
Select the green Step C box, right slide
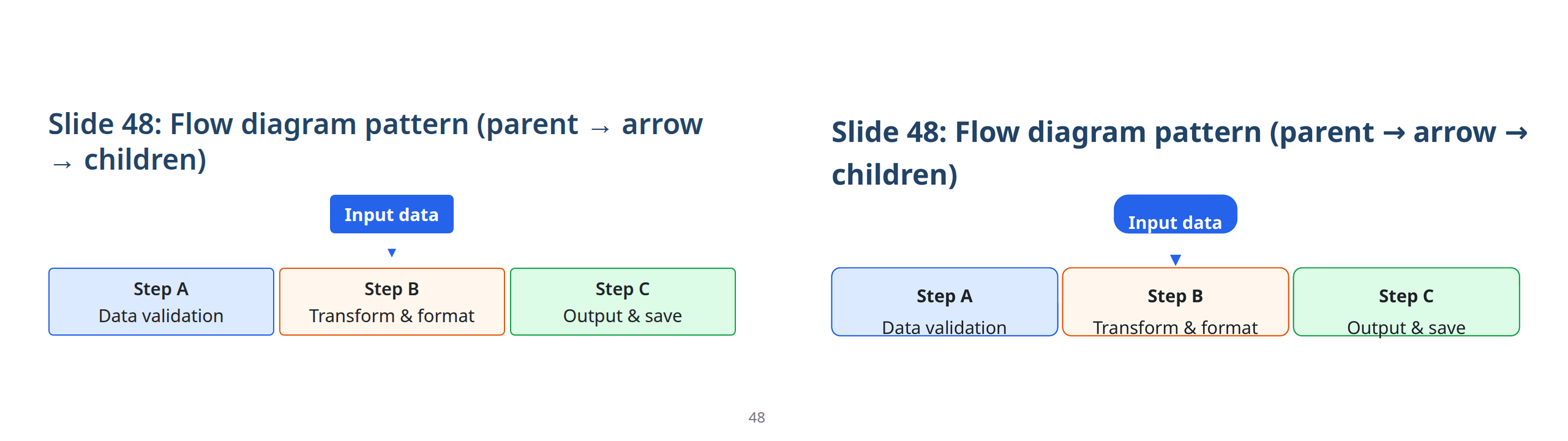(x=1406, y=301)
